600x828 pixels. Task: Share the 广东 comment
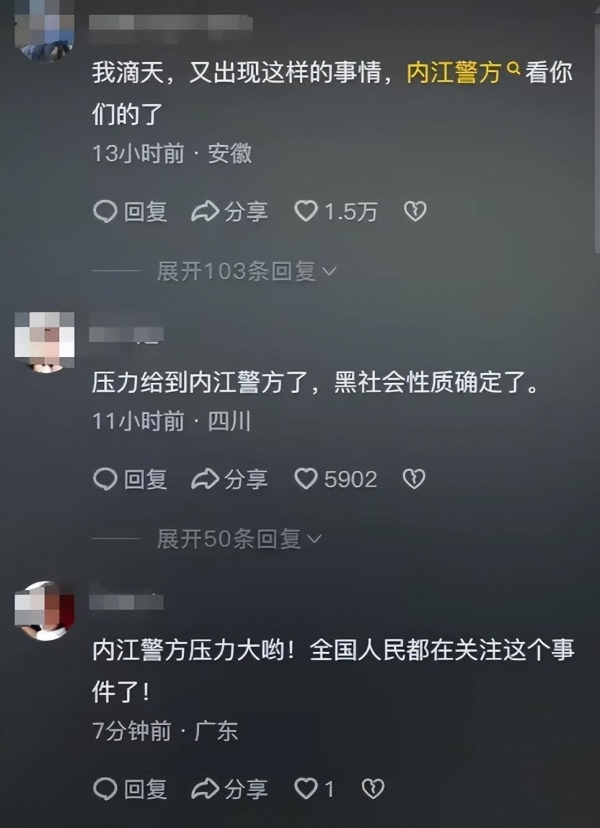coord(229,789)
